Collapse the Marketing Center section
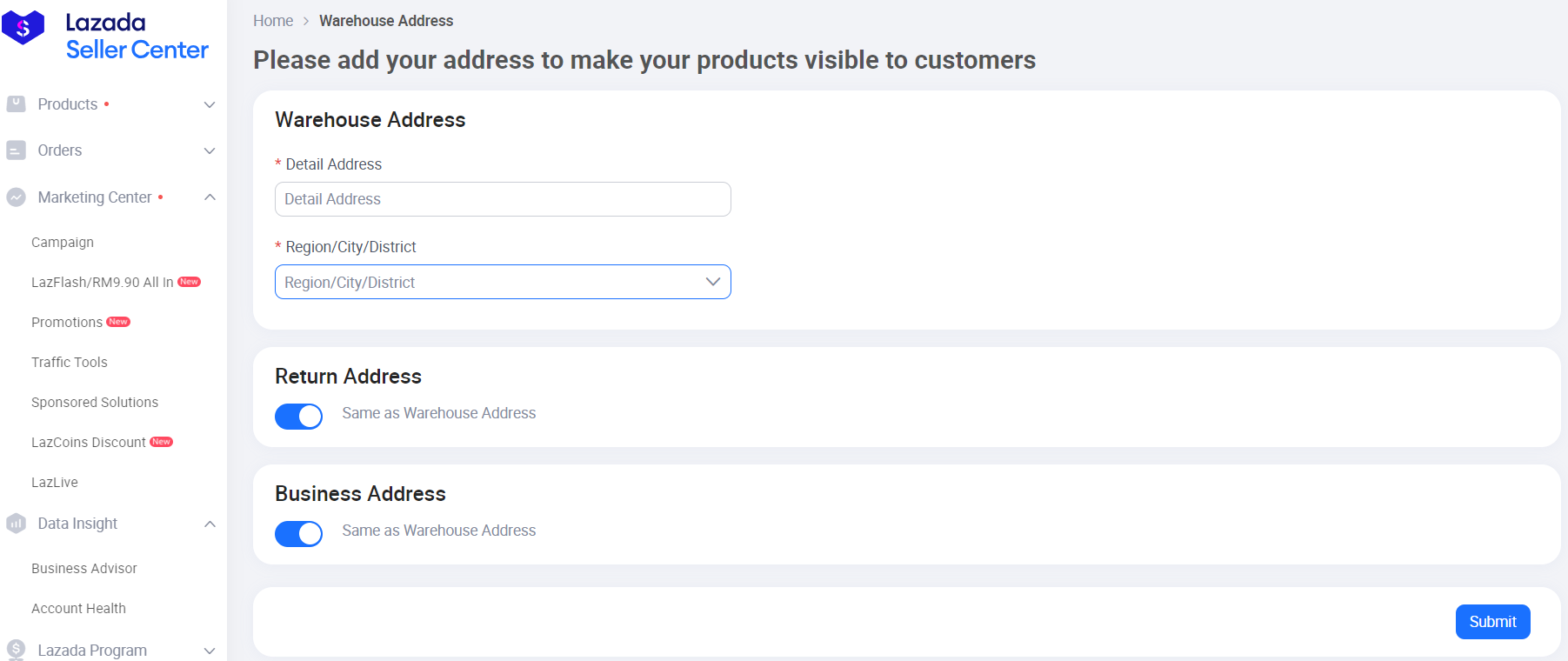This screenshot has height=661, width=1568. (209, 197)
